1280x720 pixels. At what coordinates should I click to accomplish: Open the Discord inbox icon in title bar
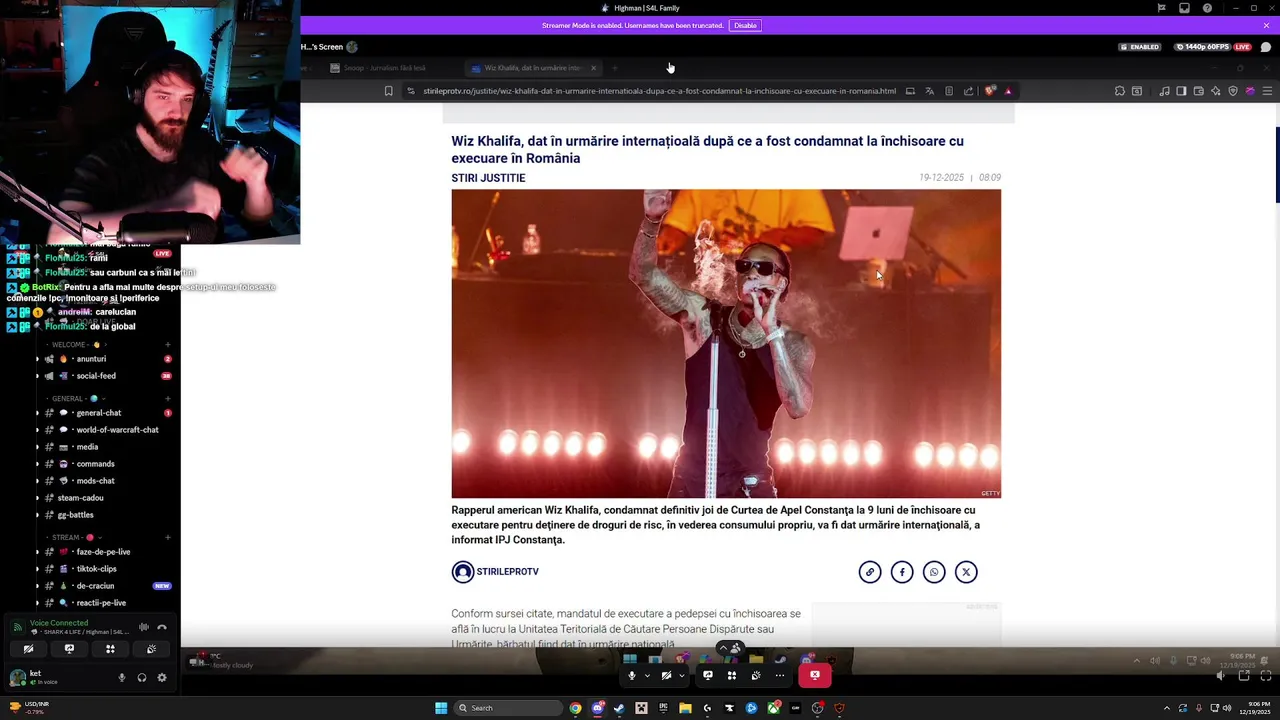pyautogui.click(x=1184, y=8)
